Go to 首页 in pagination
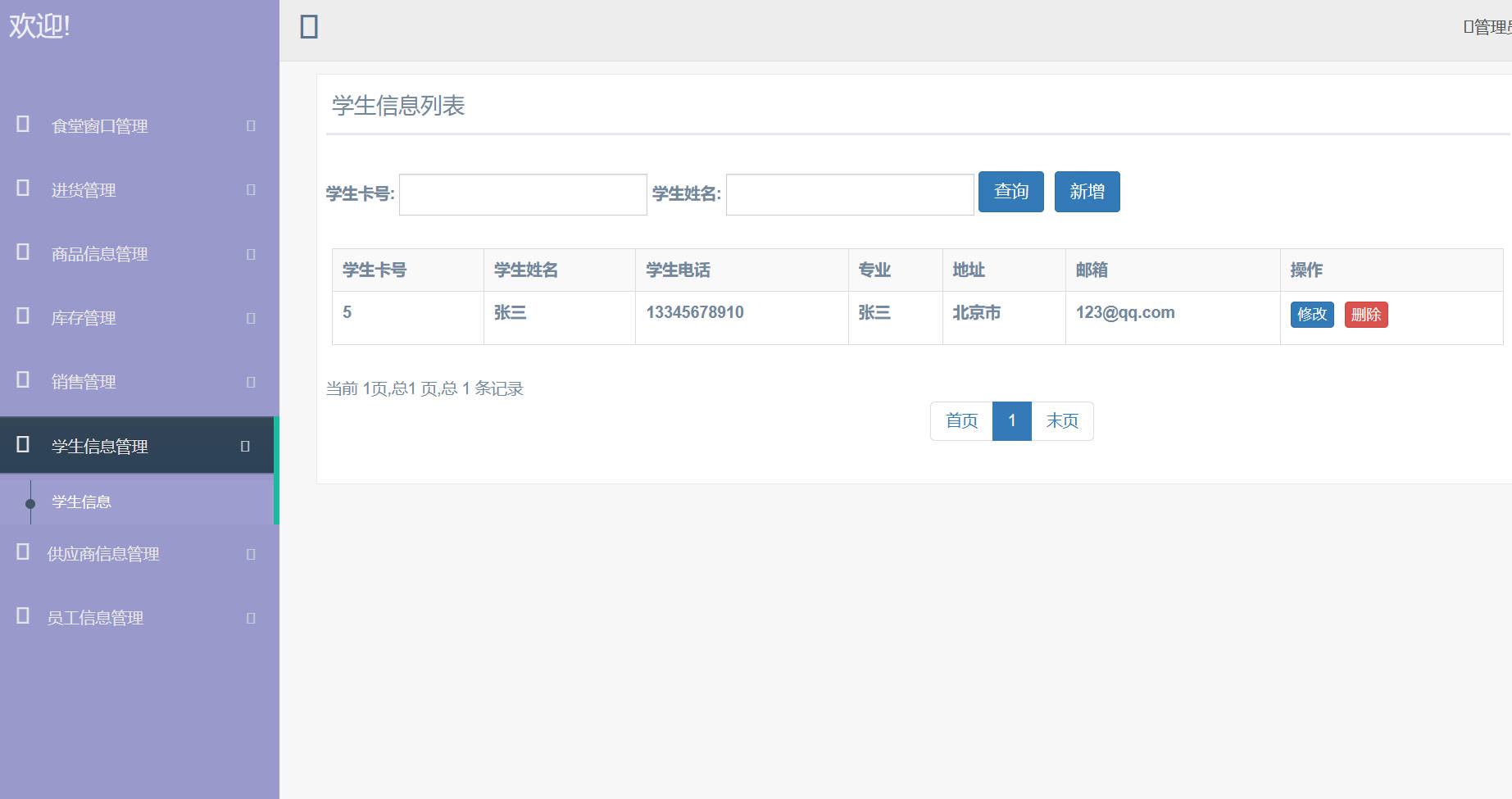The image size is (1512, 799). [x=960, y=420]
